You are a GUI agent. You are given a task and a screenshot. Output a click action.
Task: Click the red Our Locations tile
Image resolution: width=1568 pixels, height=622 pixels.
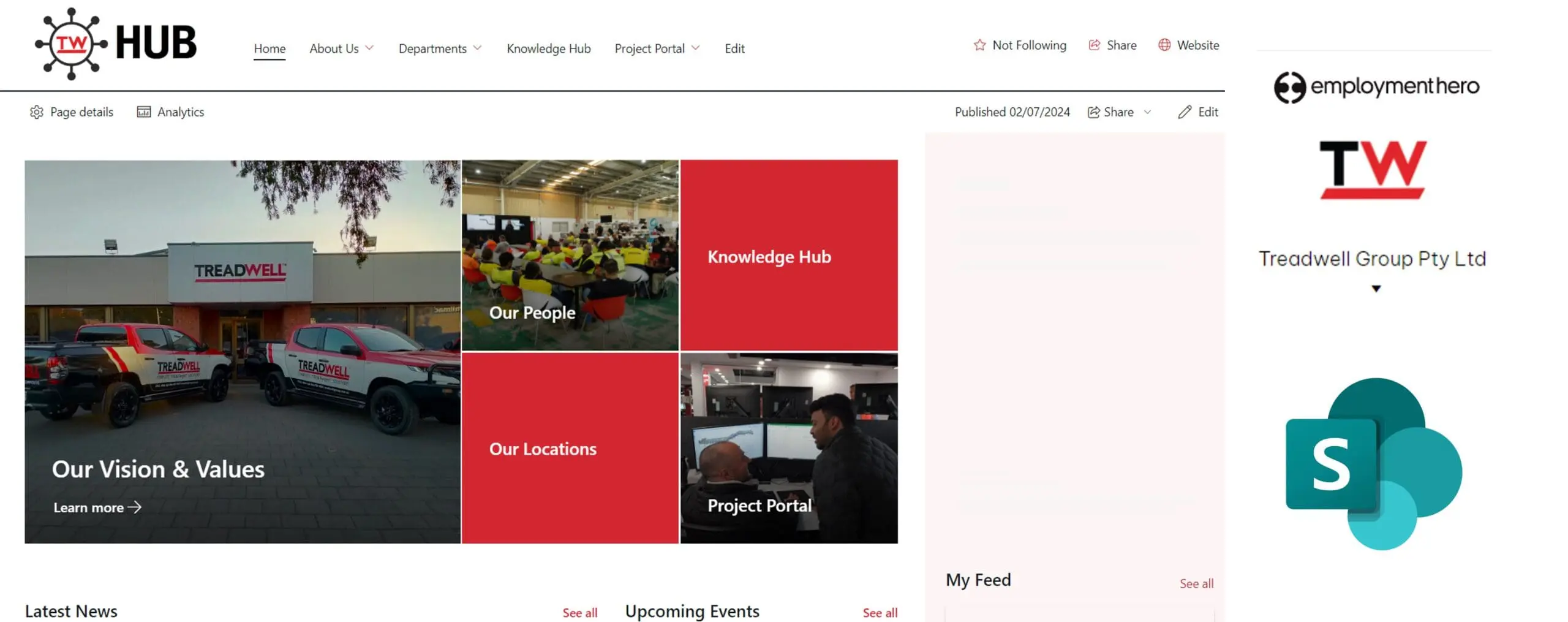tap(570, 448)
